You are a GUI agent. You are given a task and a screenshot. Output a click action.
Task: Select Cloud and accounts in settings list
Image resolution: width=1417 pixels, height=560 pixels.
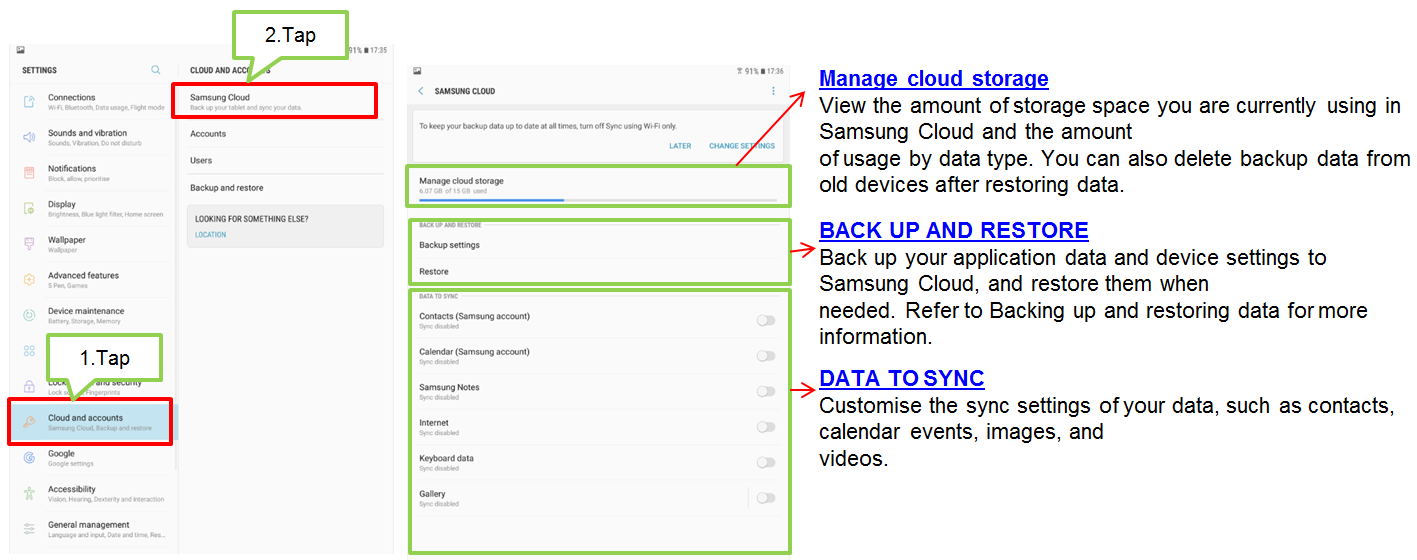click(91, 422)
